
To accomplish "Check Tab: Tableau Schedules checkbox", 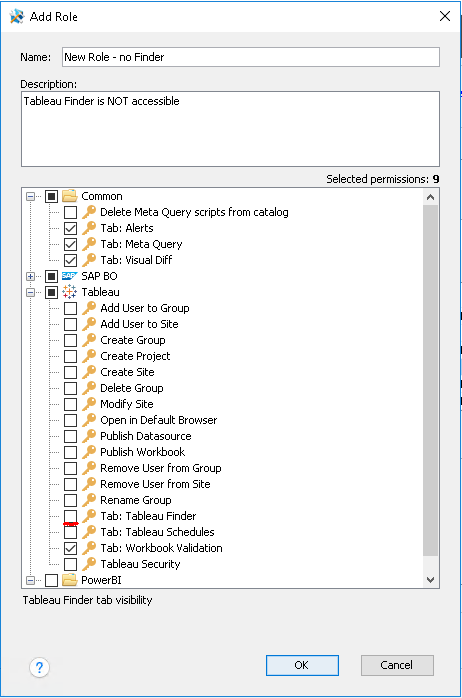I will point(70,532).
